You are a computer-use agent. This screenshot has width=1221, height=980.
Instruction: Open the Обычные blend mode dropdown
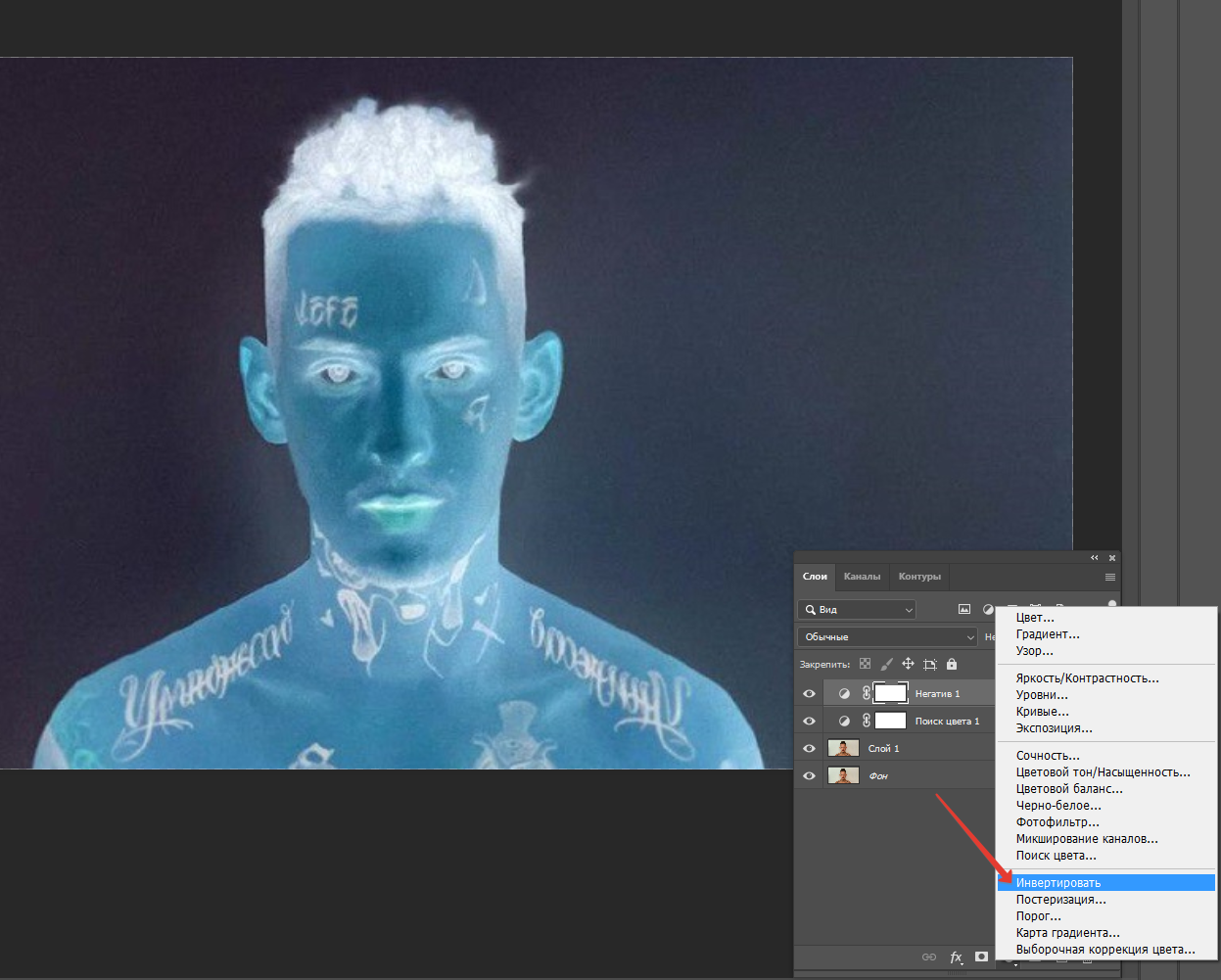(x=887, y=636)
